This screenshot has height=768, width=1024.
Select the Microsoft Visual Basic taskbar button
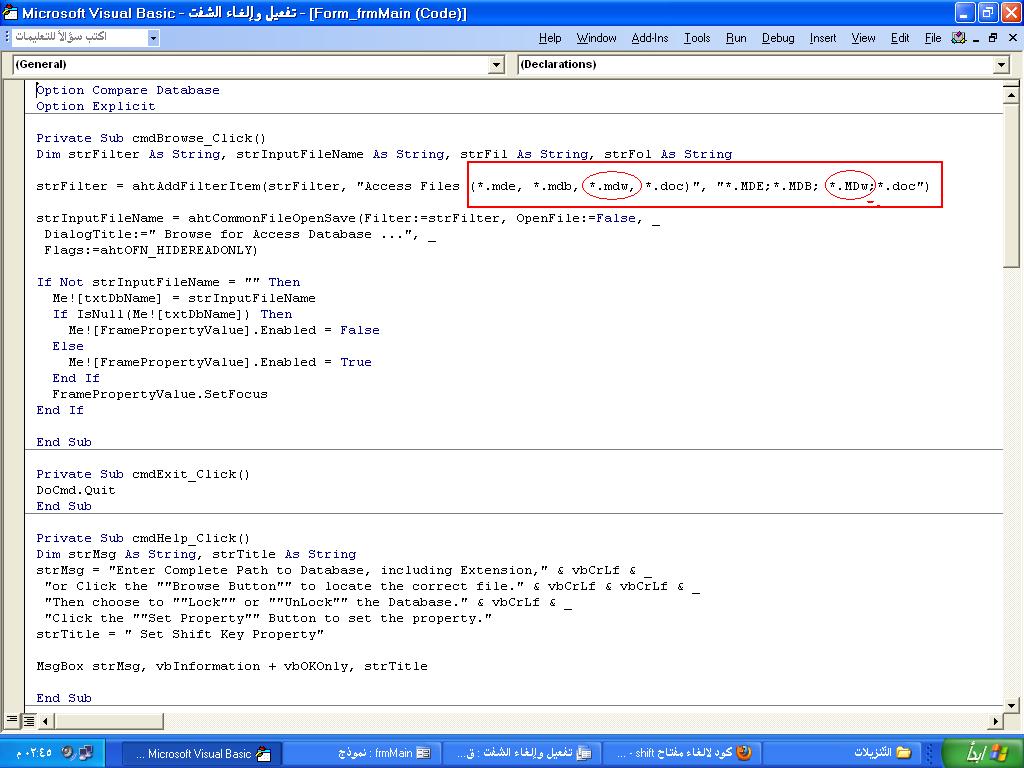tap(202, 753)
